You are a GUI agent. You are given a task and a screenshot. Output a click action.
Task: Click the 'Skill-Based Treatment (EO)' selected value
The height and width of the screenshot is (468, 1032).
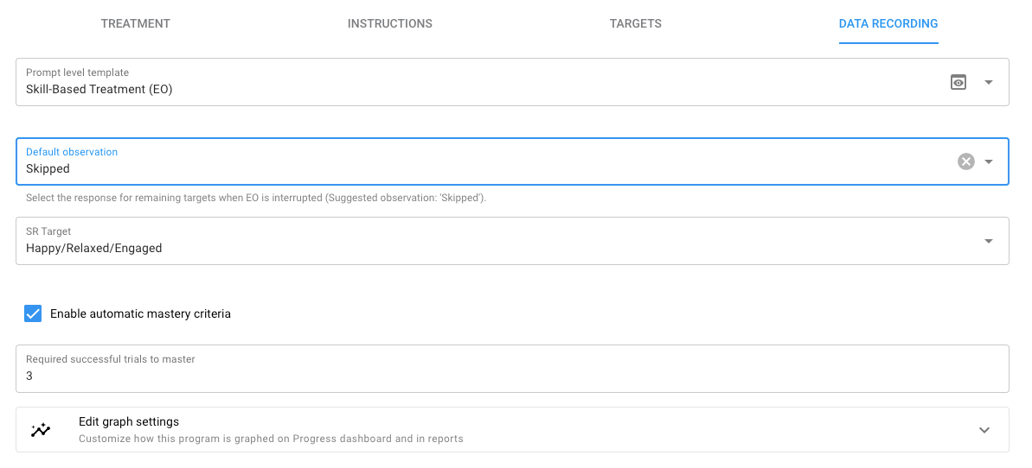coord(99,89)
